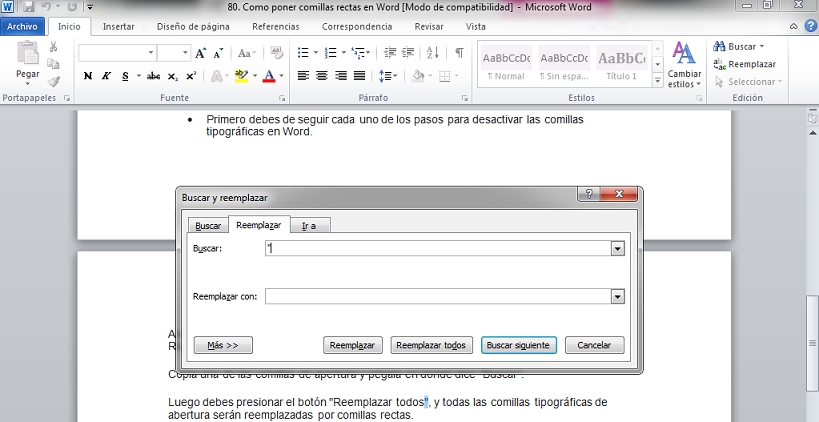
Task: Apply the red font color button
Action: [x=269, y=76]
